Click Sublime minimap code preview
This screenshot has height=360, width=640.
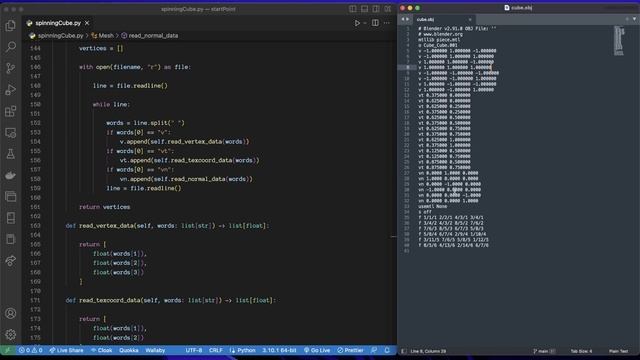(619, 41)
